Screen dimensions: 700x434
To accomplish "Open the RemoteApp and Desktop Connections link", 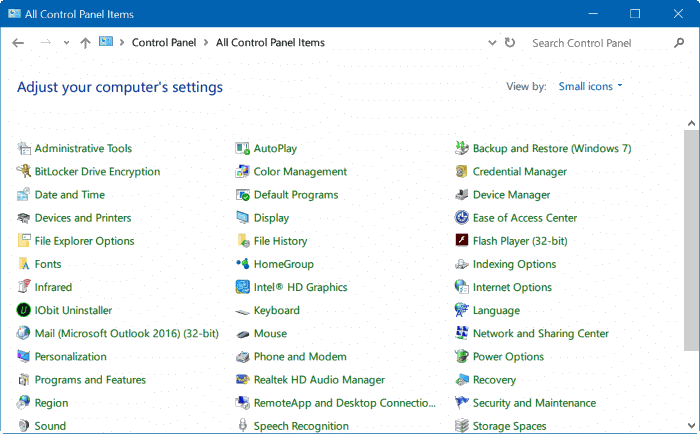I will [x=344, y=403].
